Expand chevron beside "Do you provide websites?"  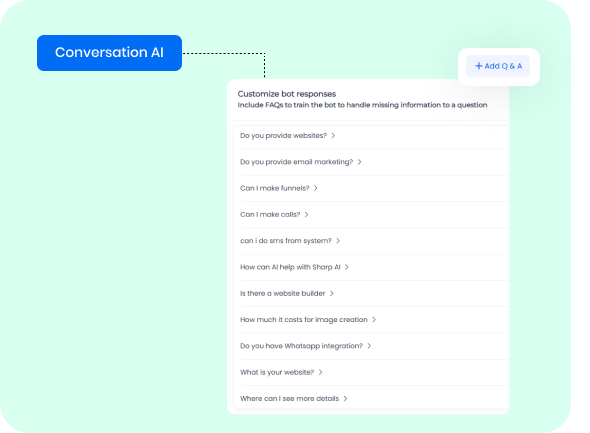[333, 135]
